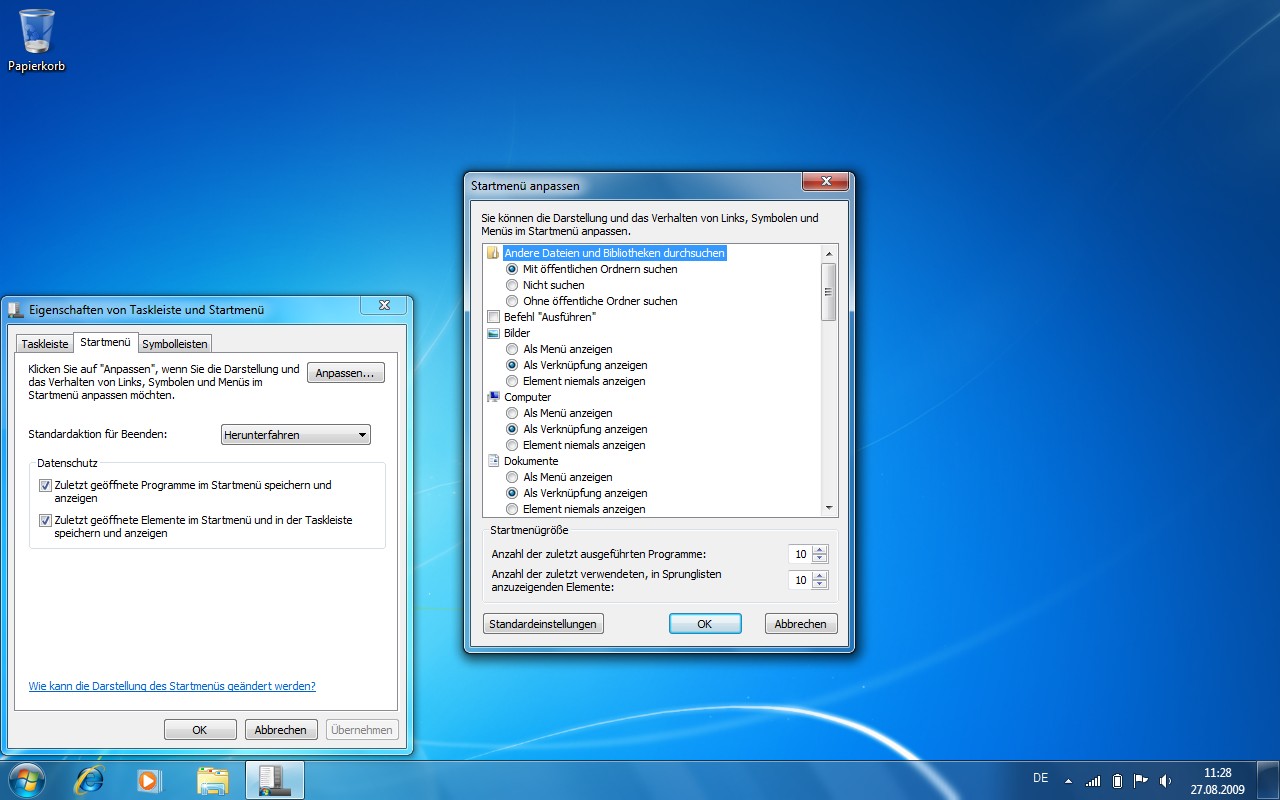
Task: Click the network signal icon in the tray
Action: tap(1092, 778)
